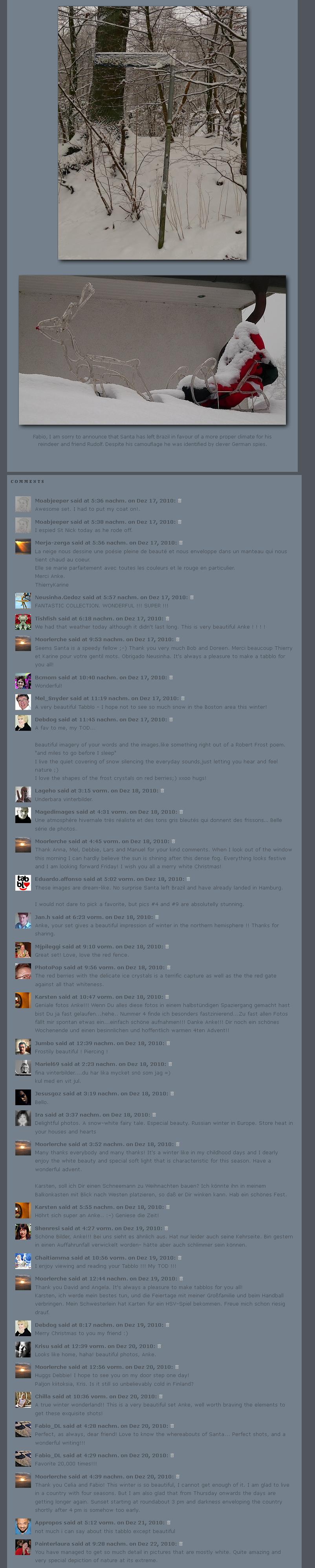Click the small icon after Bcmom's timestamp
The image size is (315, 1568).
(x=171, y=677)
